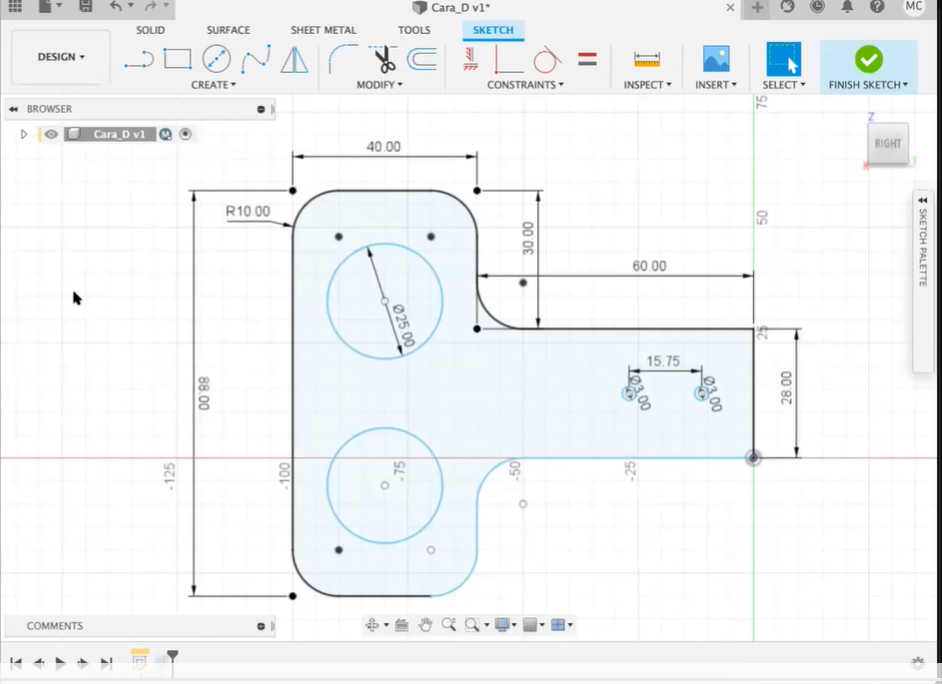Click the FINISH SKETCH green checkmark
942x684 pixels.
[868, 59]
